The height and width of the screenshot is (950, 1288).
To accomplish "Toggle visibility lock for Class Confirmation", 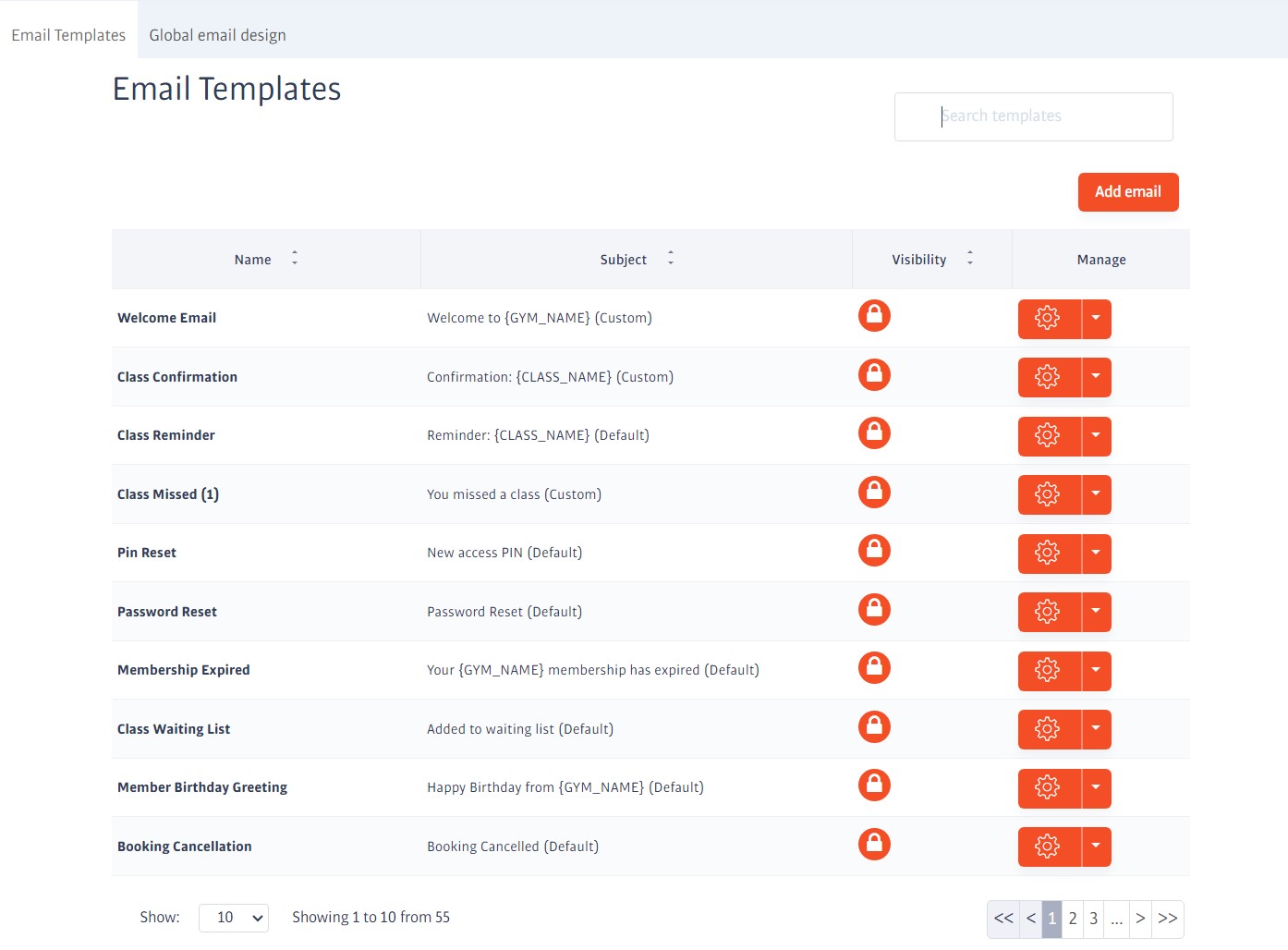I will 874,374.
